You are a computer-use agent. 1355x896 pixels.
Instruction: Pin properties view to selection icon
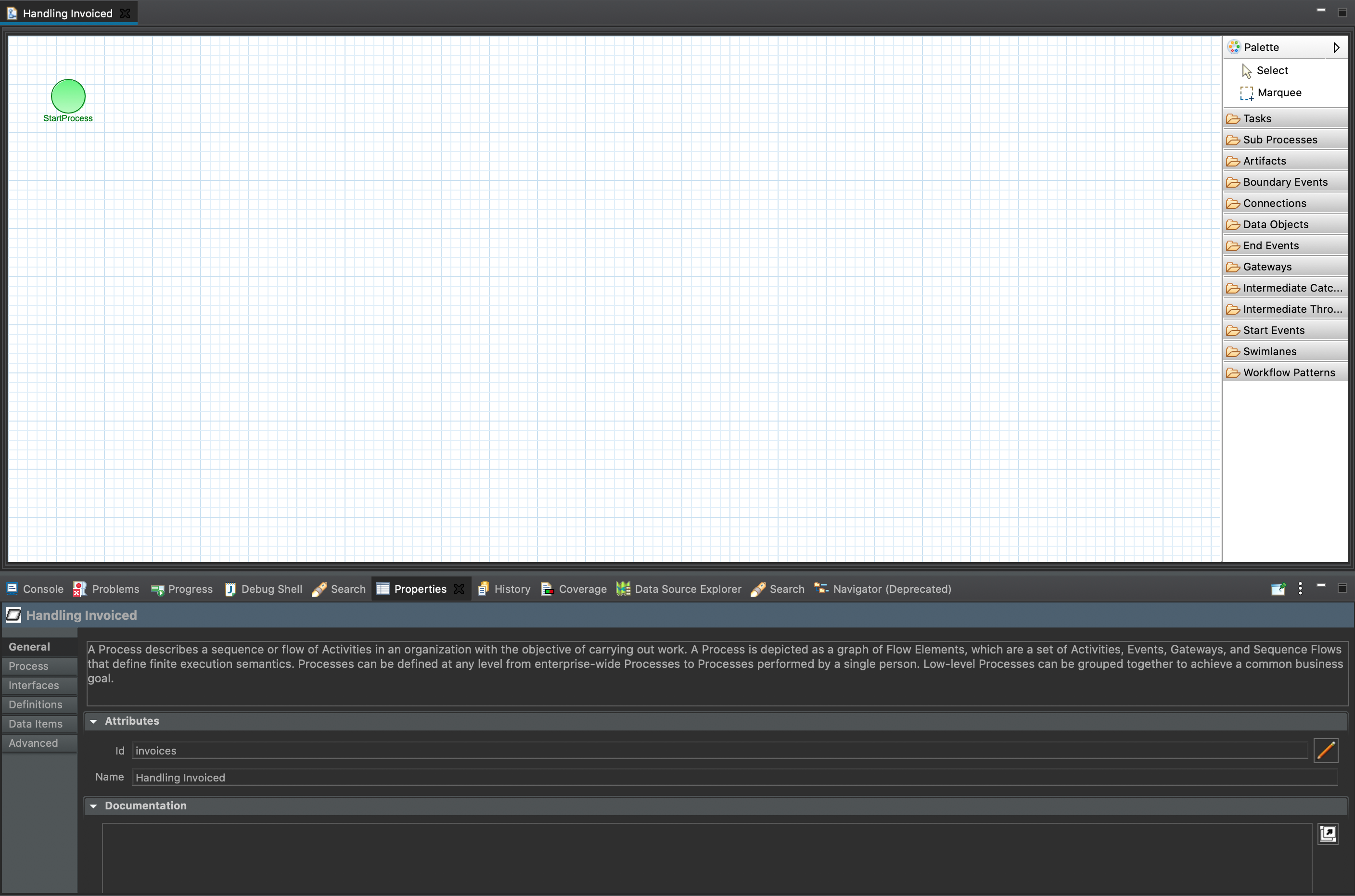[x=1278, y=589]
